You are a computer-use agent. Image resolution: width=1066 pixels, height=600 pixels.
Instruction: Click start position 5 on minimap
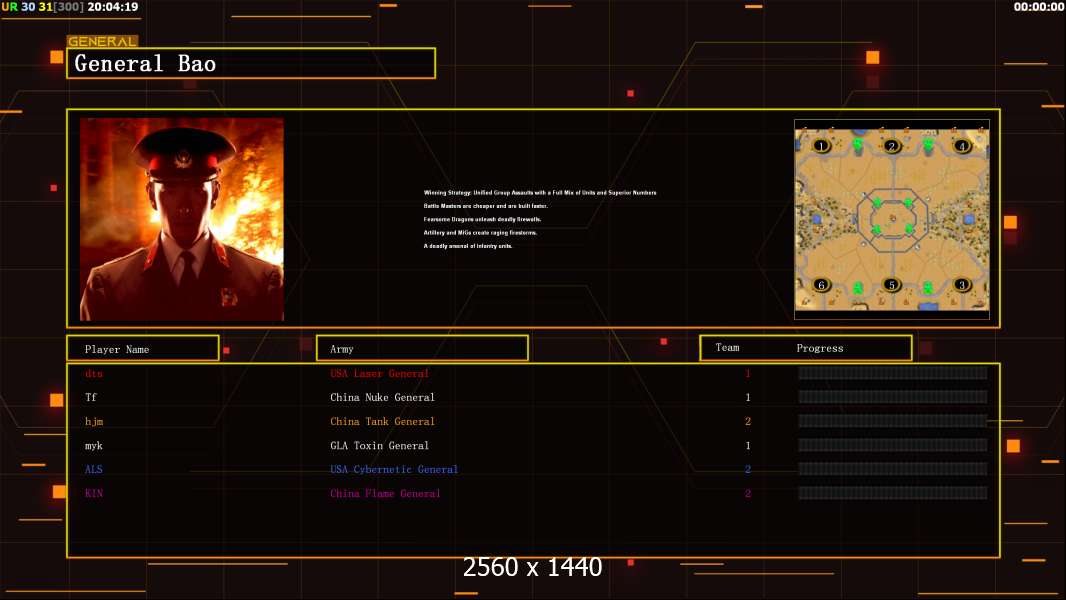[891, 285]
